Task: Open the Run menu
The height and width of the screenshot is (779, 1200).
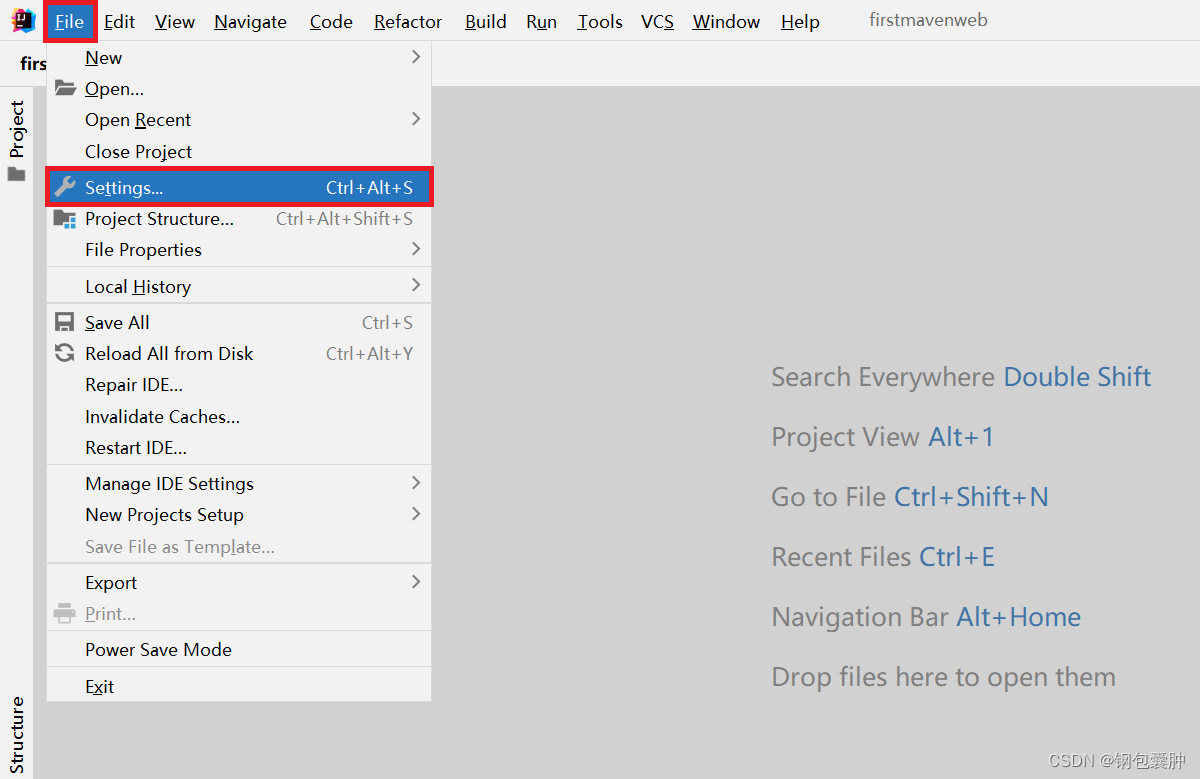Action: coord(541,21)
